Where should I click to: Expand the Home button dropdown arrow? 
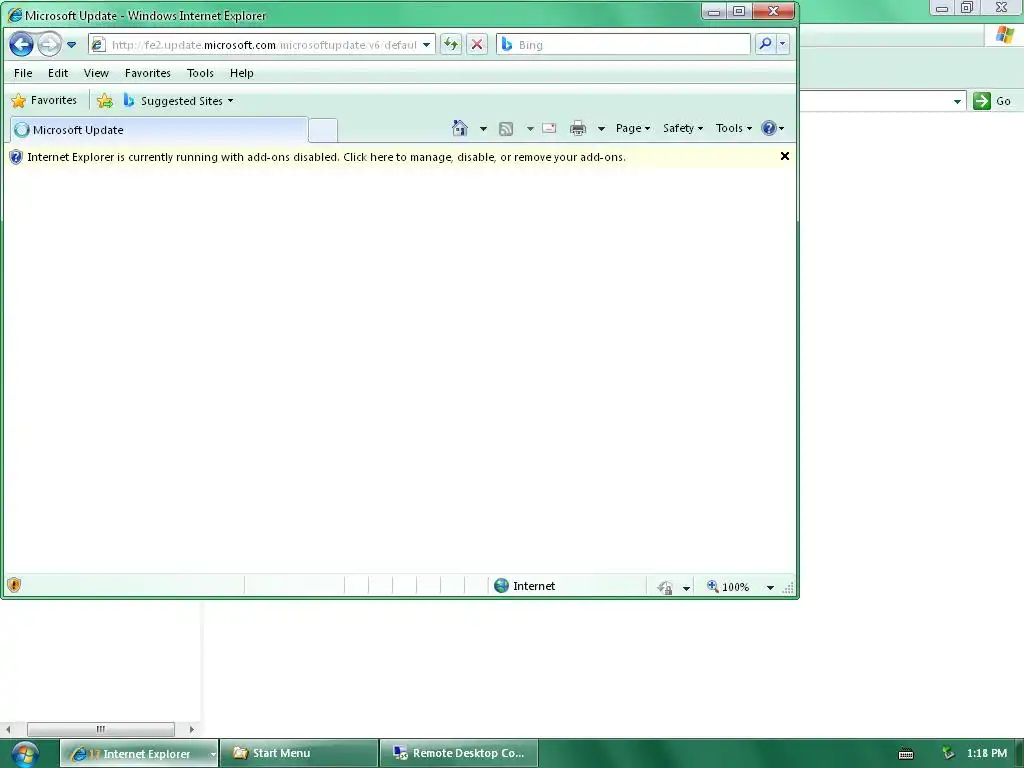pyautogui.click(x=483, y=129)
